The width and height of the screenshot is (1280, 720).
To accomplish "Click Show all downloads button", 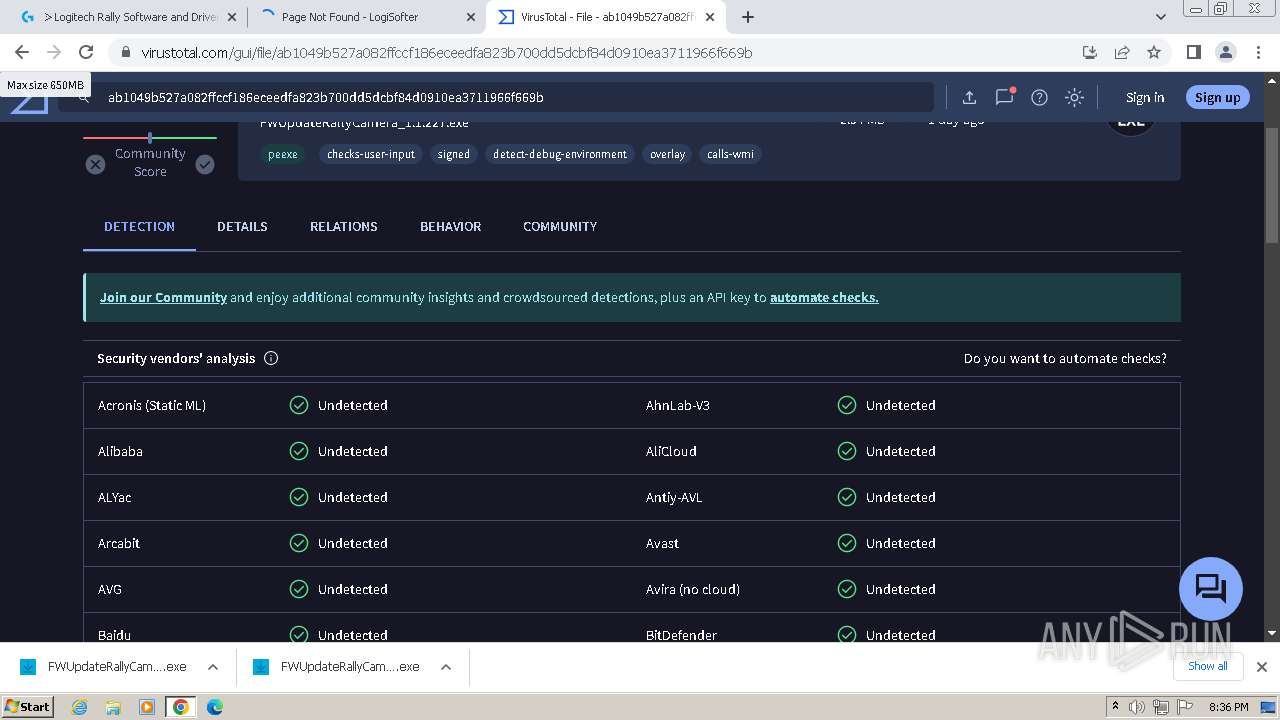I will (x=1207, y=666).
